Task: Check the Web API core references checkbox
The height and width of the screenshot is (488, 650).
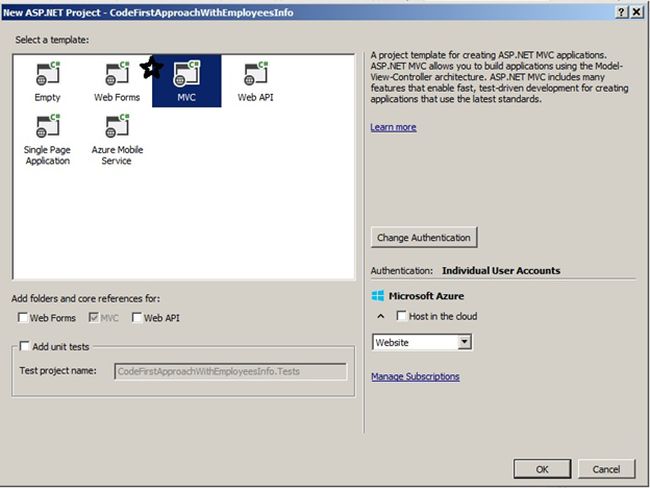Action: click(137, 318)
